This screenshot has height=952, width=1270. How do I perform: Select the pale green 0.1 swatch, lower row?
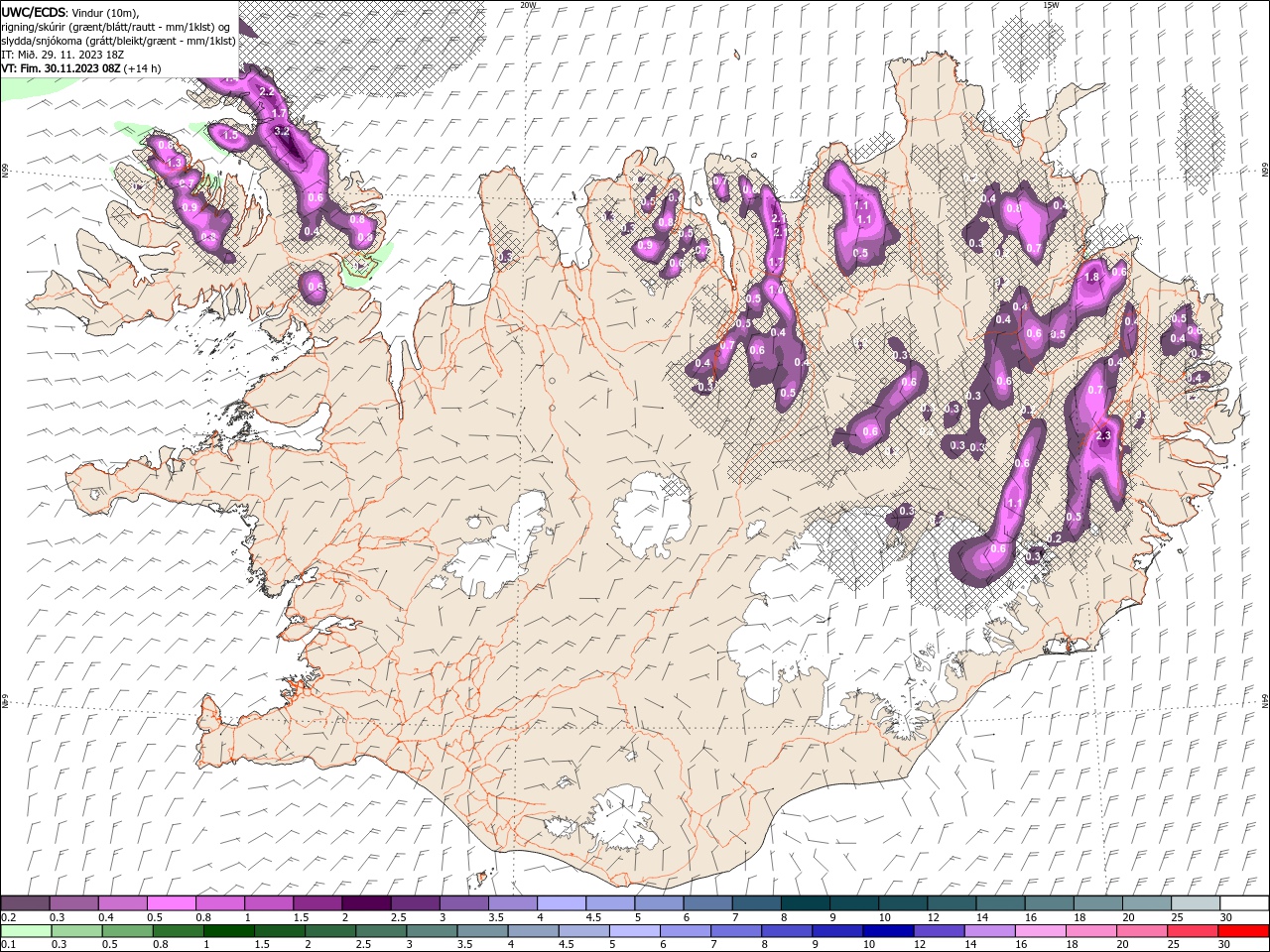25,931
